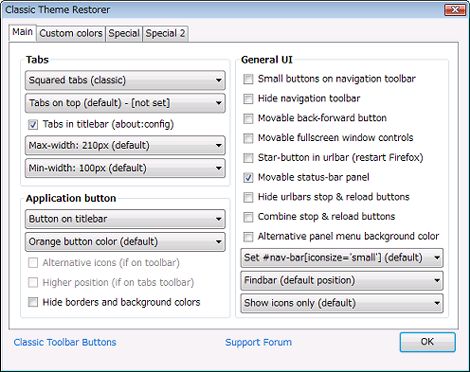Screen dimensions: 470x372
Task: Open the Special tab
Action: point(124,34)
